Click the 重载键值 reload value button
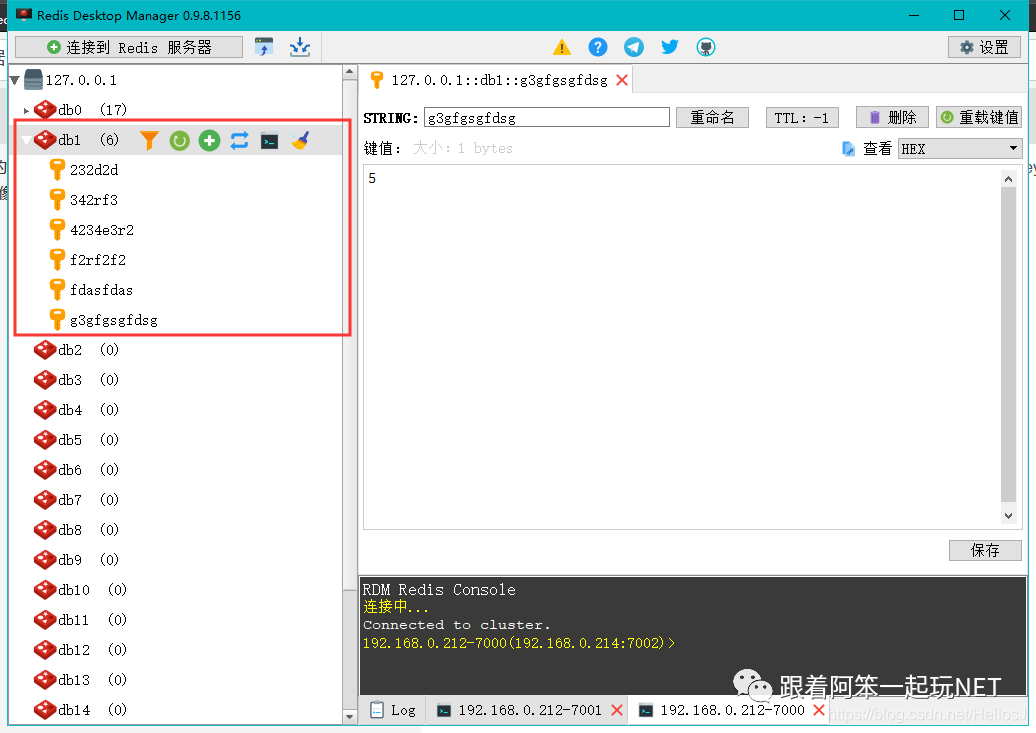1036x733 pixels. click(x=979, y=118)
